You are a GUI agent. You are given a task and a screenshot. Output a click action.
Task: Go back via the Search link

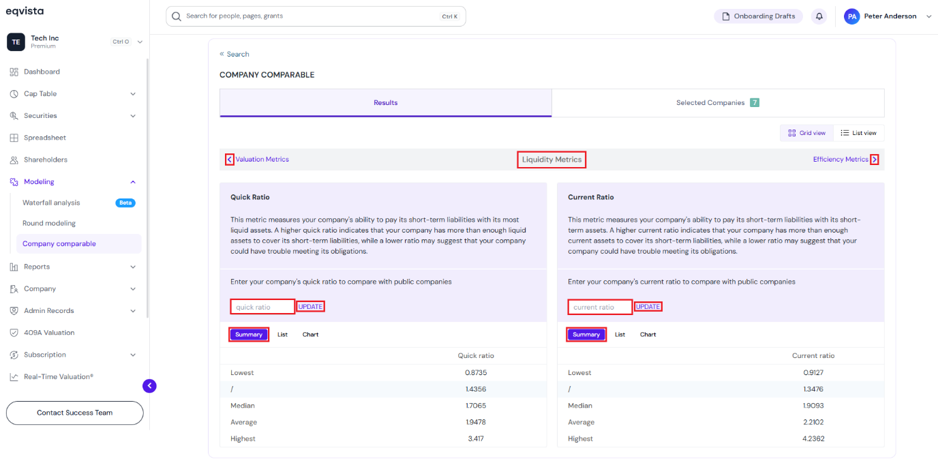coord(234,54)
